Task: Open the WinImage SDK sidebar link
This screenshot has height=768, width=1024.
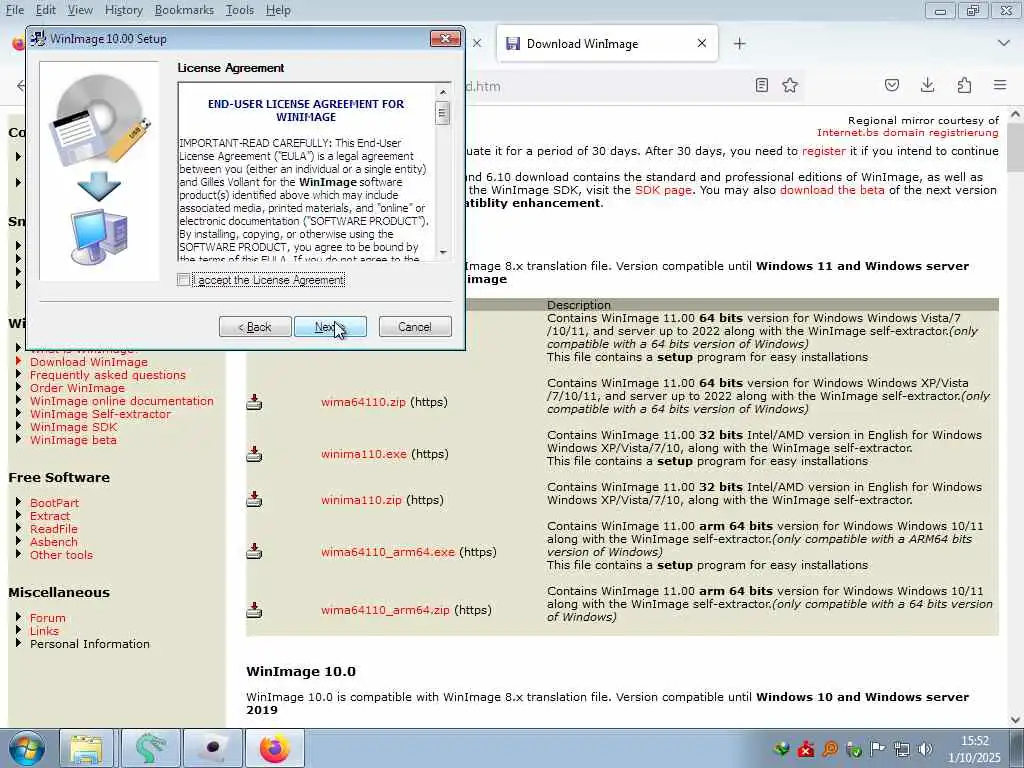Action: coord(73,427)
